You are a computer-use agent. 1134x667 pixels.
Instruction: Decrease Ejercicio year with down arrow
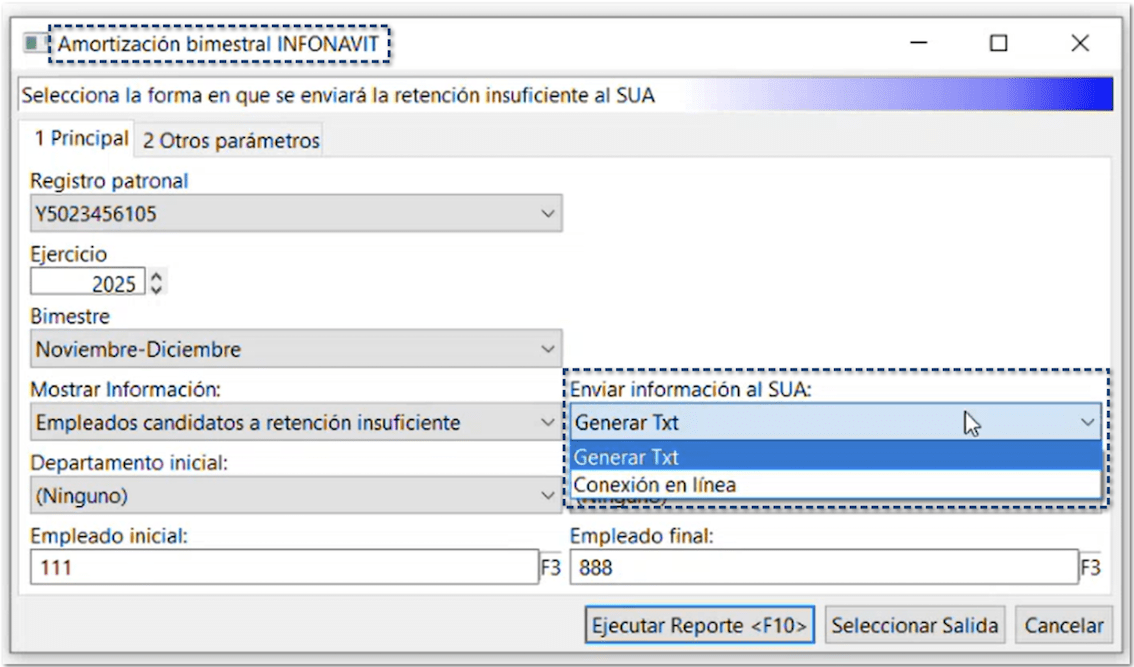tap(156, 290)
